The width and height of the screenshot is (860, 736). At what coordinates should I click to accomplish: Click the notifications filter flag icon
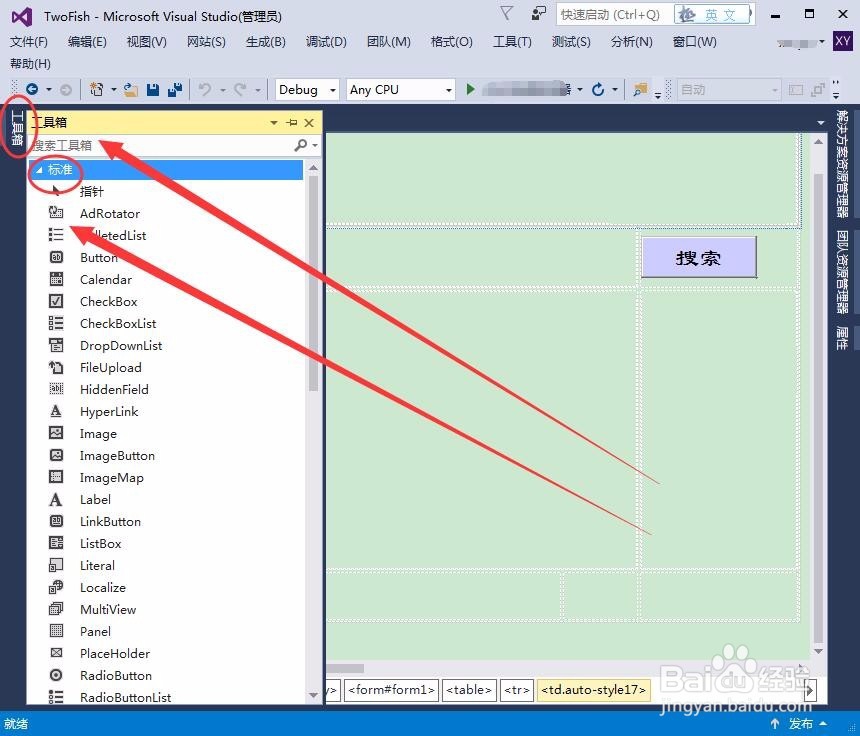(x=507, y=13)
